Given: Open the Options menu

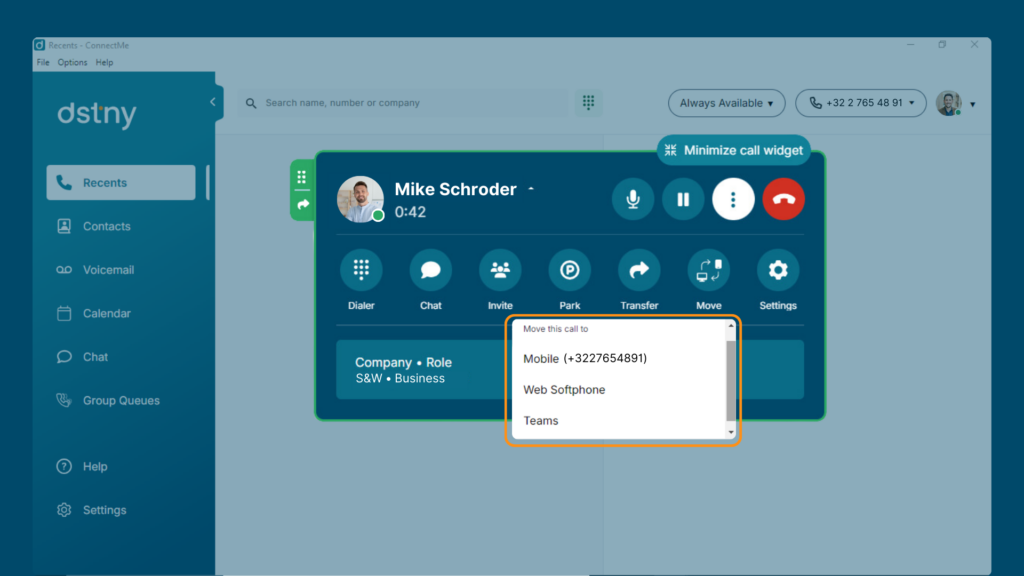Looking at the screenshot, I should pyautogui.click(x=72, y=63).
